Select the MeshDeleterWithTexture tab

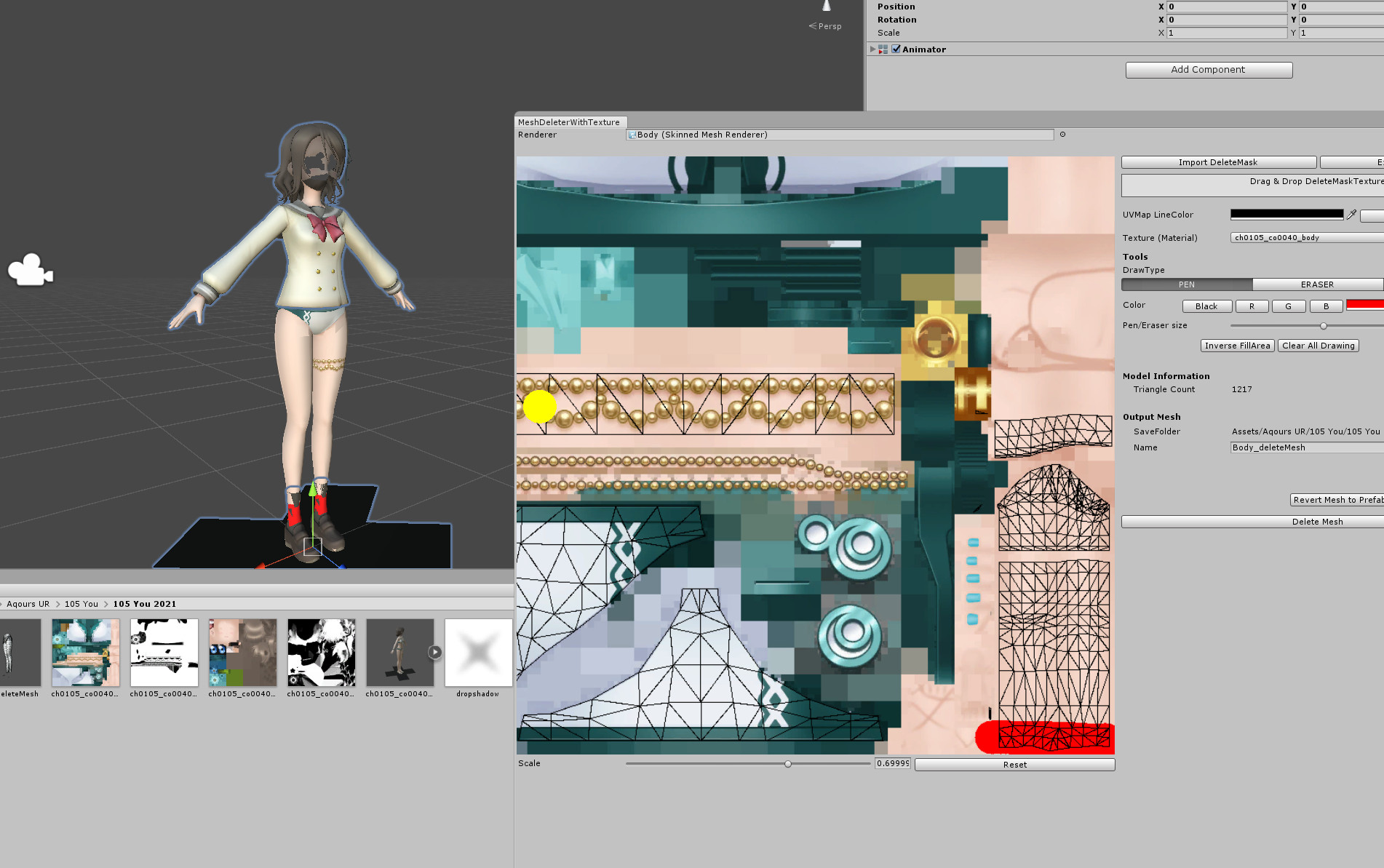pos(569,122)
